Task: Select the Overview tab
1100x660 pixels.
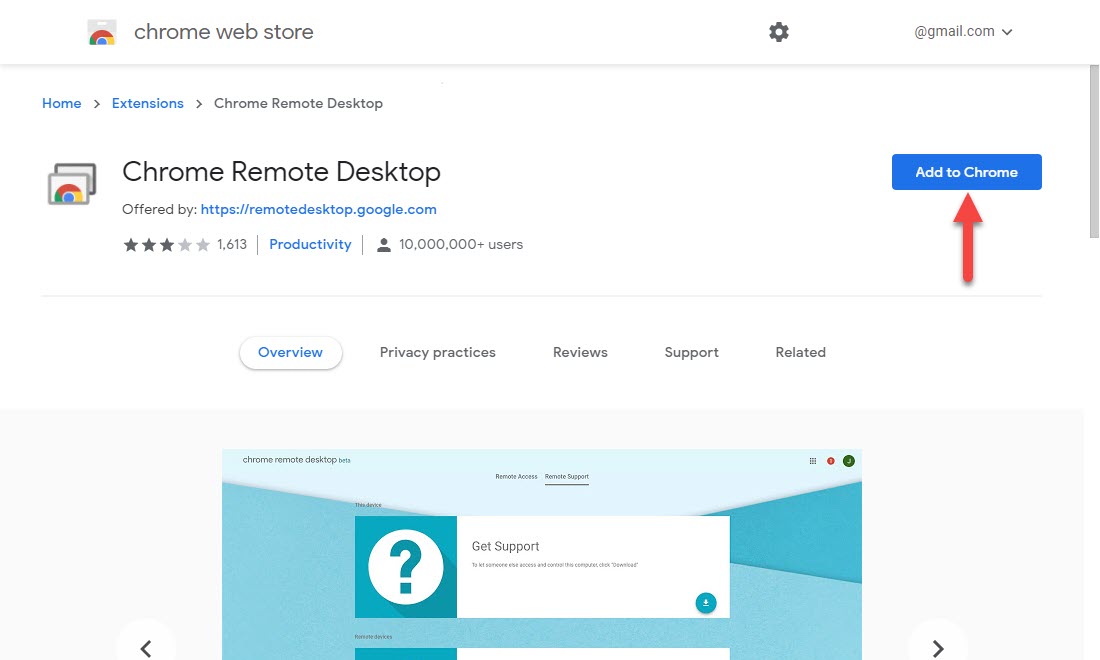Action: pyautogui.click(x=290, y=352)
